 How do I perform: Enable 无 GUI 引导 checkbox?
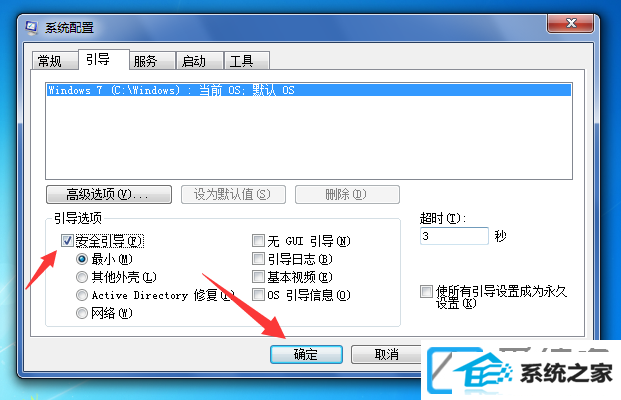click(x=258, y=240)
